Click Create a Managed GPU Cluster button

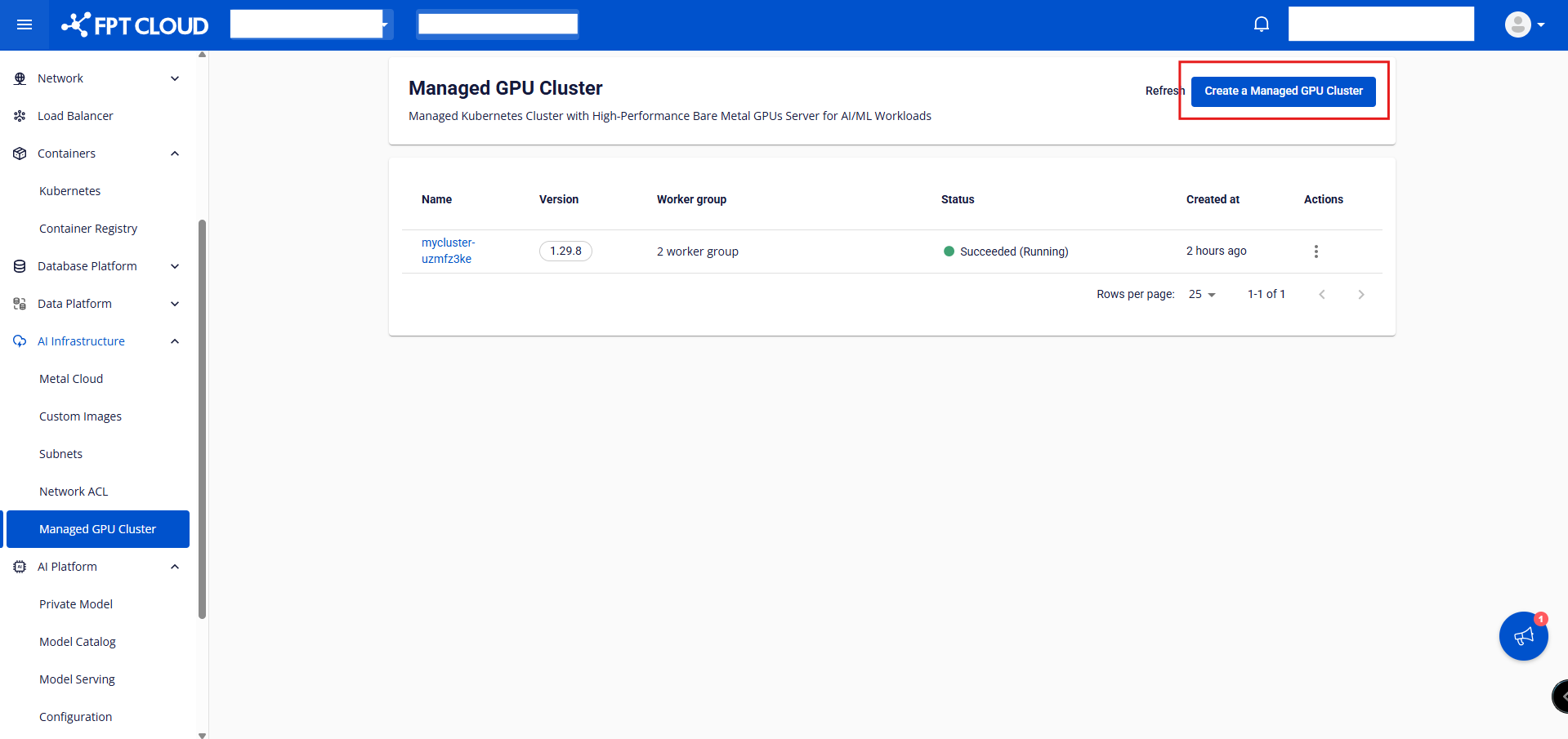(x=1283, y=91)
